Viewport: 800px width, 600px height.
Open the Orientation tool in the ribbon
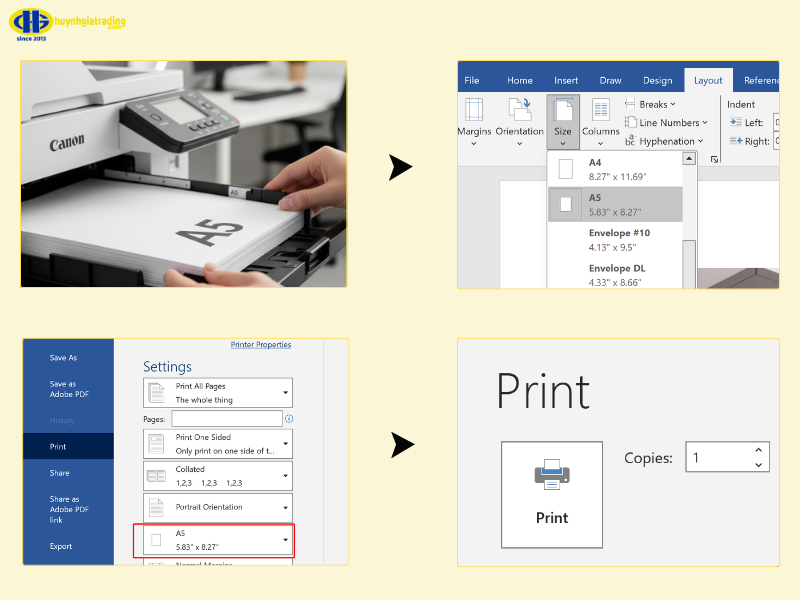point(519,110)
